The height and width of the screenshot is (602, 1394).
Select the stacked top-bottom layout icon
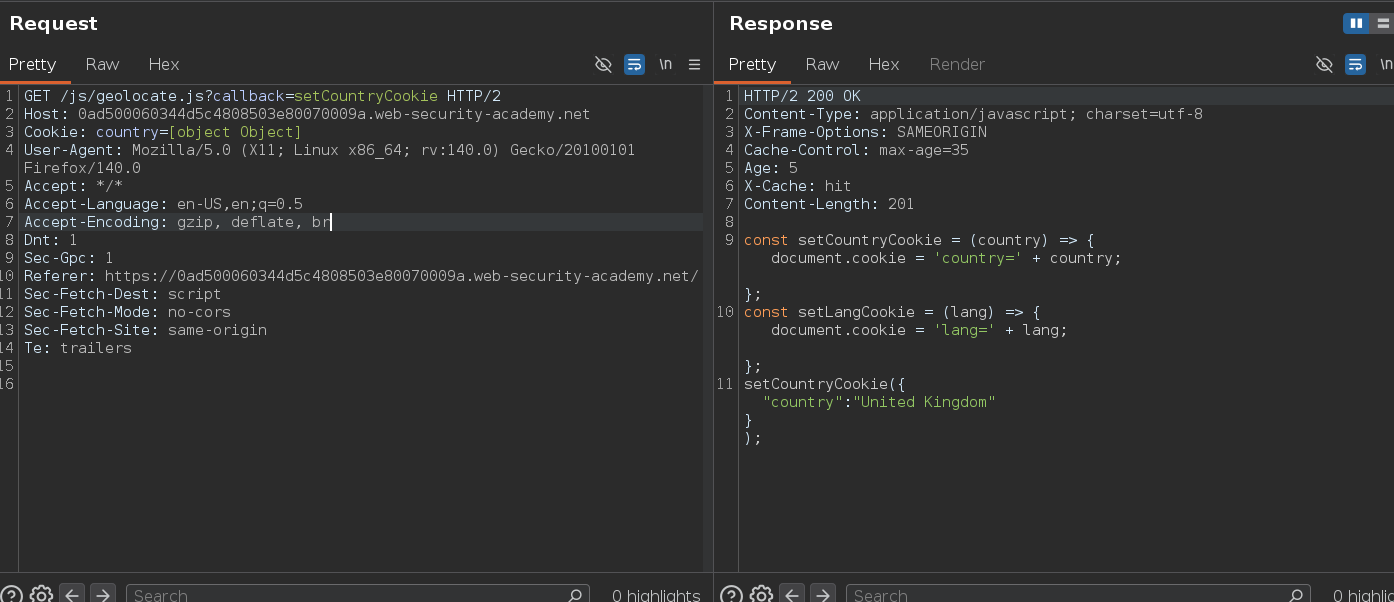coord(1383,23)
